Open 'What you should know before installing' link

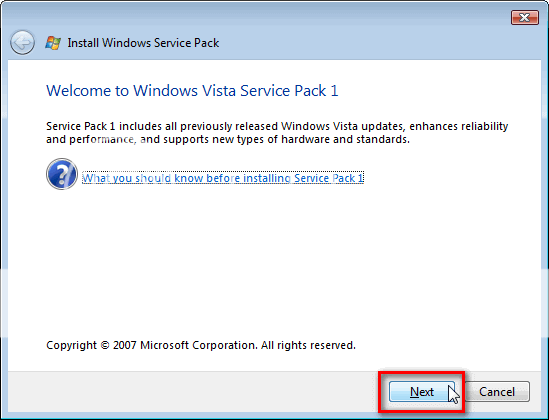click(x=223, y=178)
